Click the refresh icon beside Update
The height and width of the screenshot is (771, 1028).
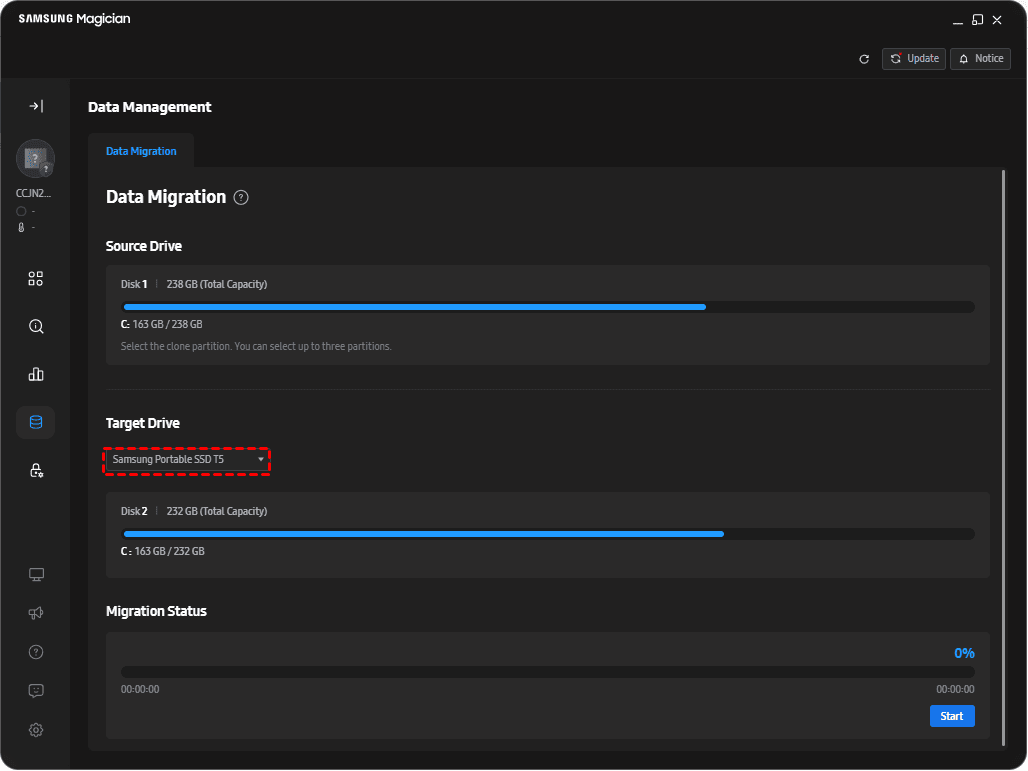coord(864,59)
